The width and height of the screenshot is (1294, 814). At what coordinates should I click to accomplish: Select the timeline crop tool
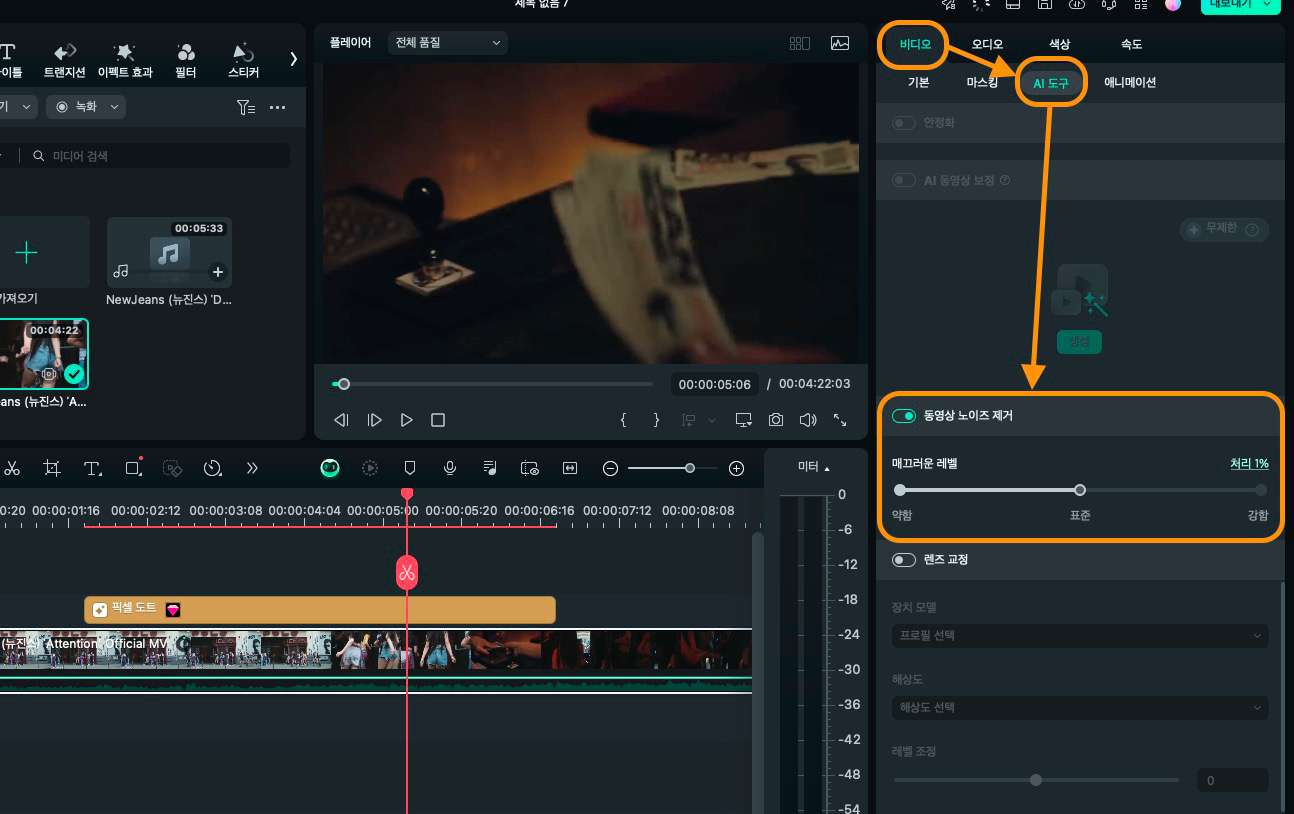click(52, 468)
